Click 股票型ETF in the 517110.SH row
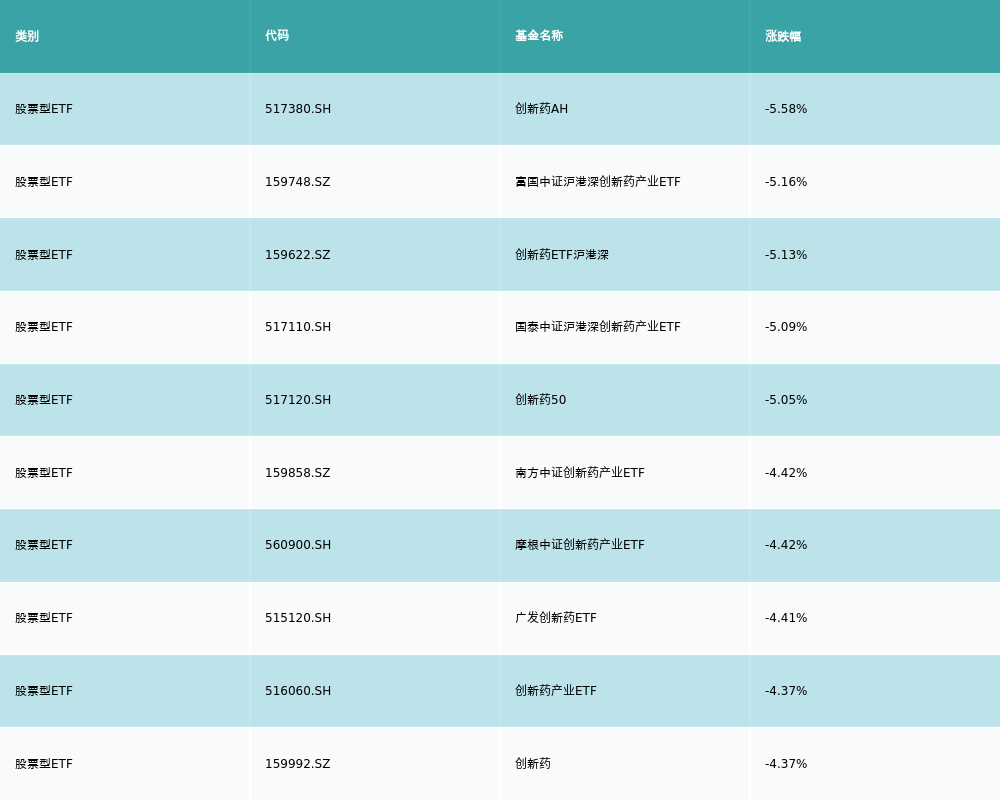 44,327
